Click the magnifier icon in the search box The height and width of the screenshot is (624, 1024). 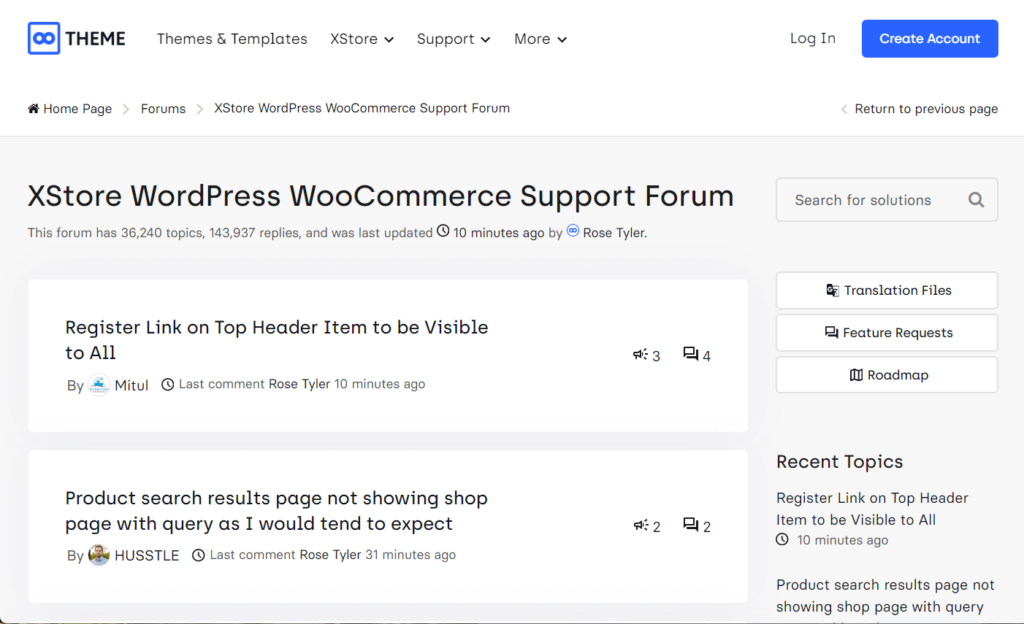[975, 200]
